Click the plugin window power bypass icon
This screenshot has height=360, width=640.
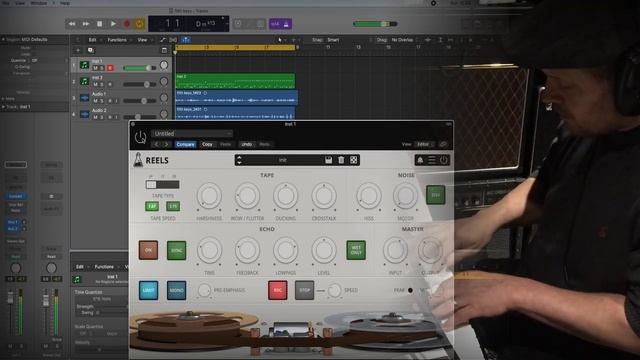click(140, 137)
